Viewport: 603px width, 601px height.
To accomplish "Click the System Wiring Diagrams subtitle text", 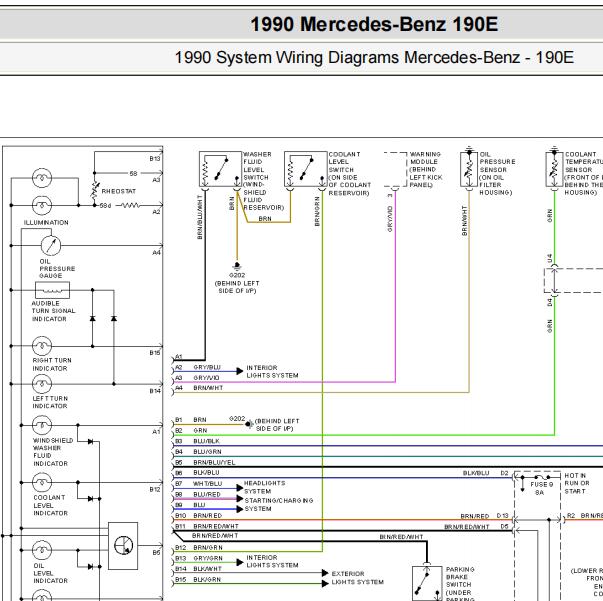I will click(374, 58).
